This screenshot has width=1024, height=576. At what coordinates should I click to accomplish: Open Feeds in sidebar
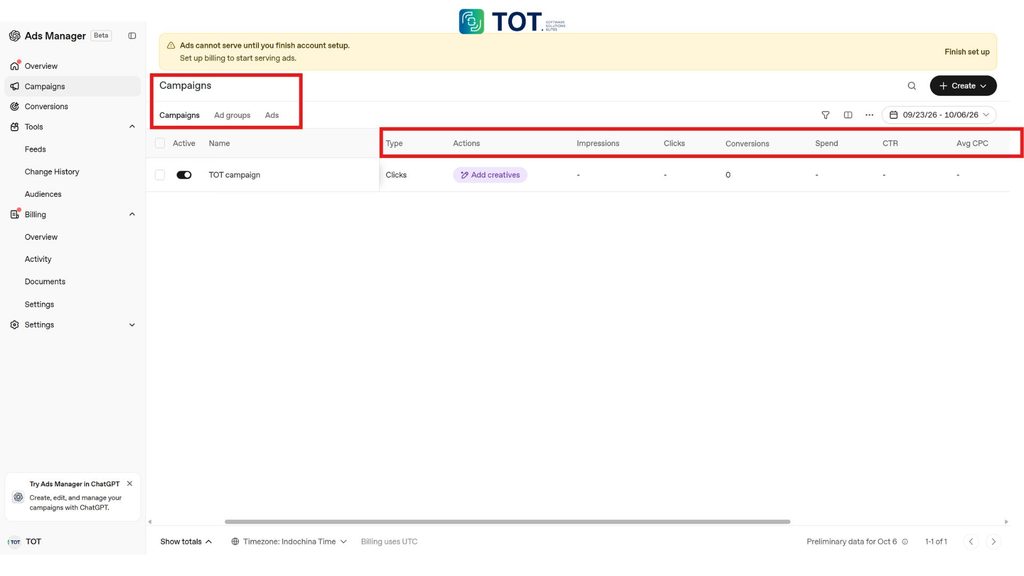coord(35,150)
